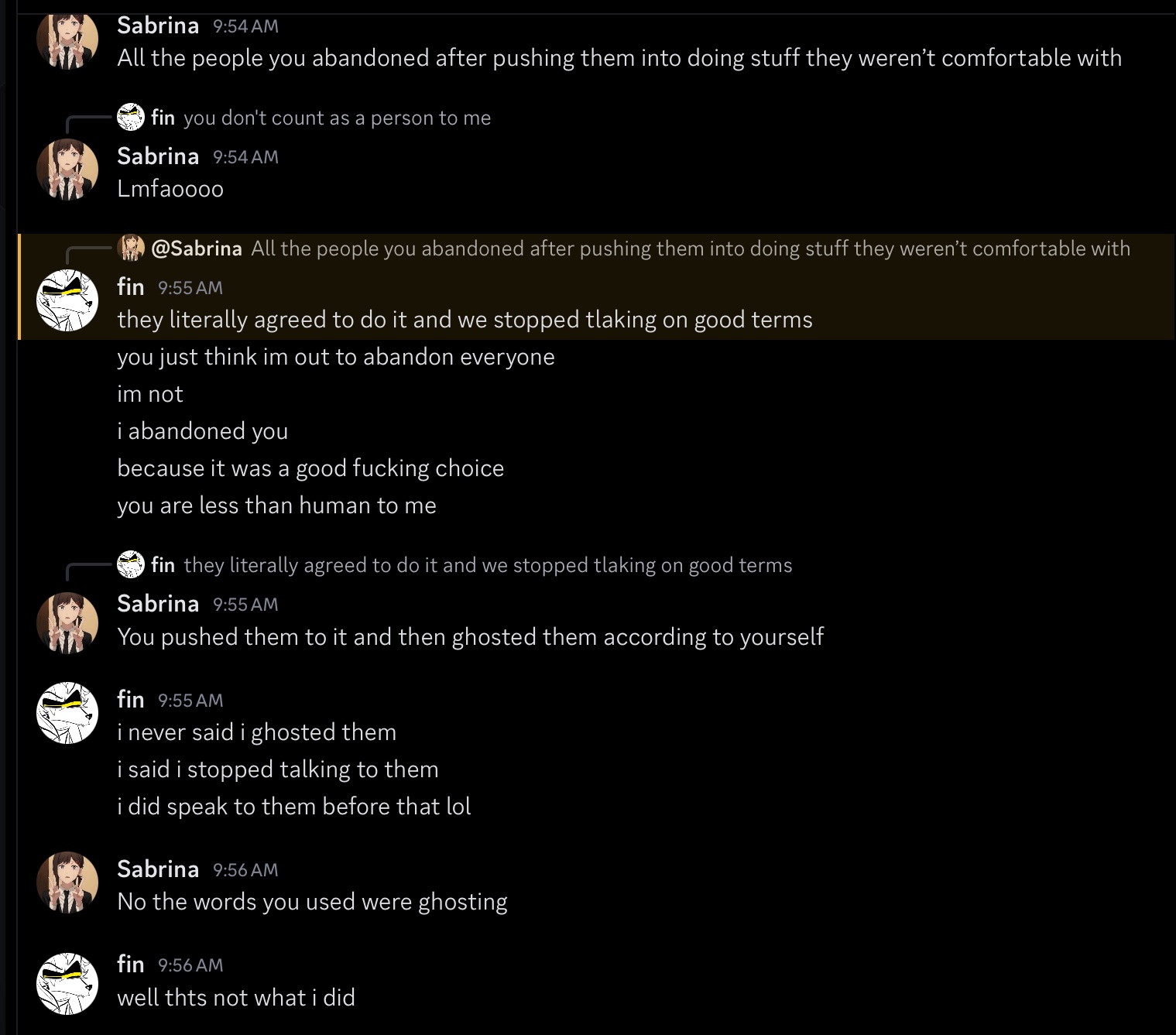
Task: Click small Sabrina avatar in the @Sabrina reply preview
Action: tap(131, 248)
